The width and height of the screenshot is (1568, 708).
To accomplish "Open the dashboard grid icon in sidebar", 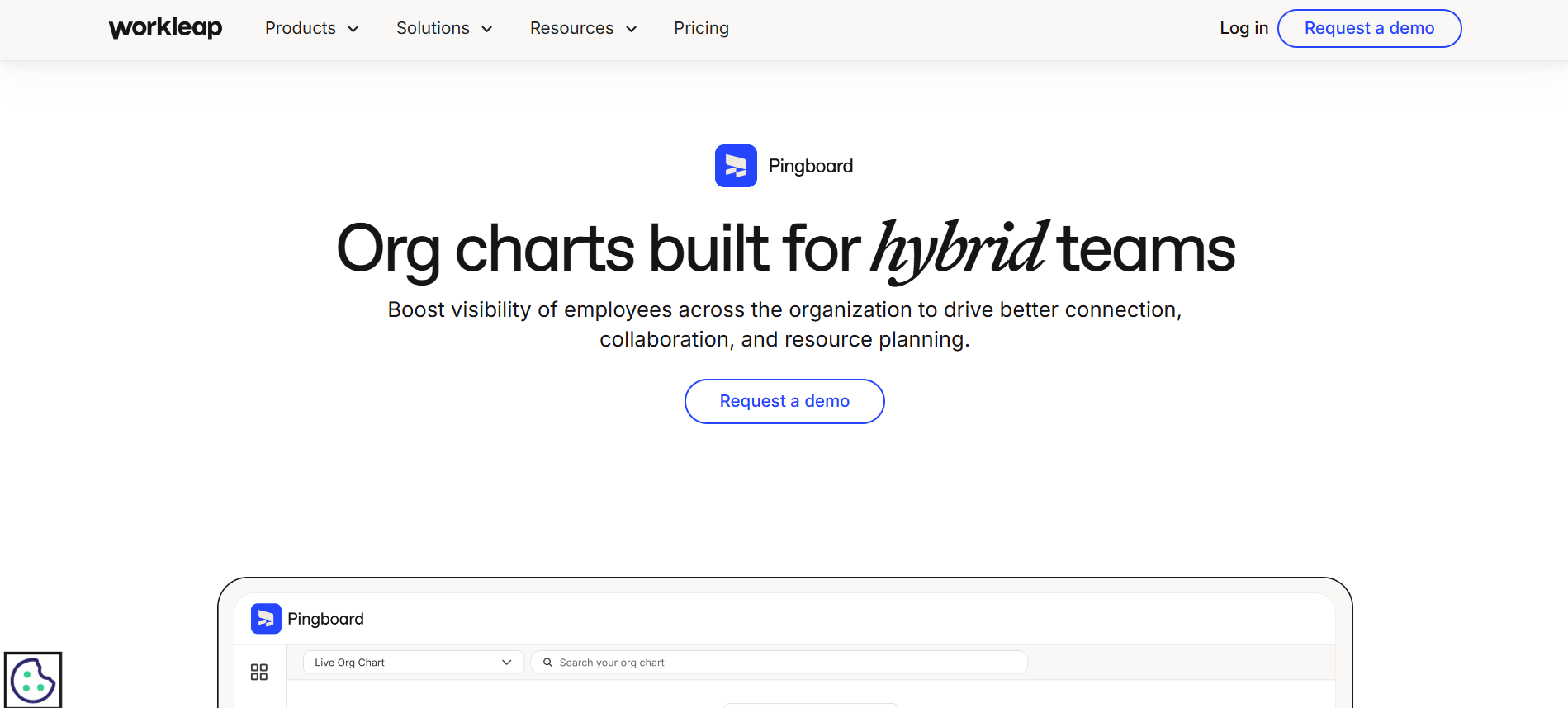I will click(259, 672).
